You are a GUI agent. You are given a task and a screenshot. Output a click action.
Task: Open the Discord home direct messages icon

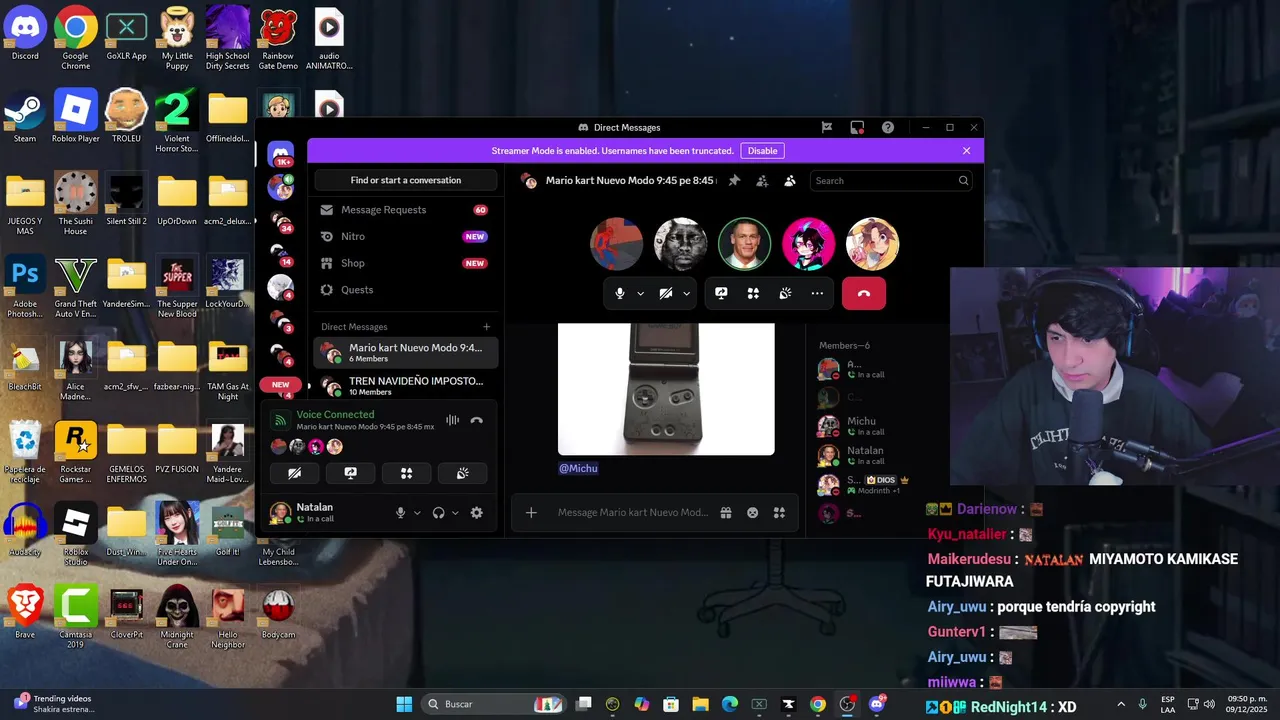click(281, 154)
